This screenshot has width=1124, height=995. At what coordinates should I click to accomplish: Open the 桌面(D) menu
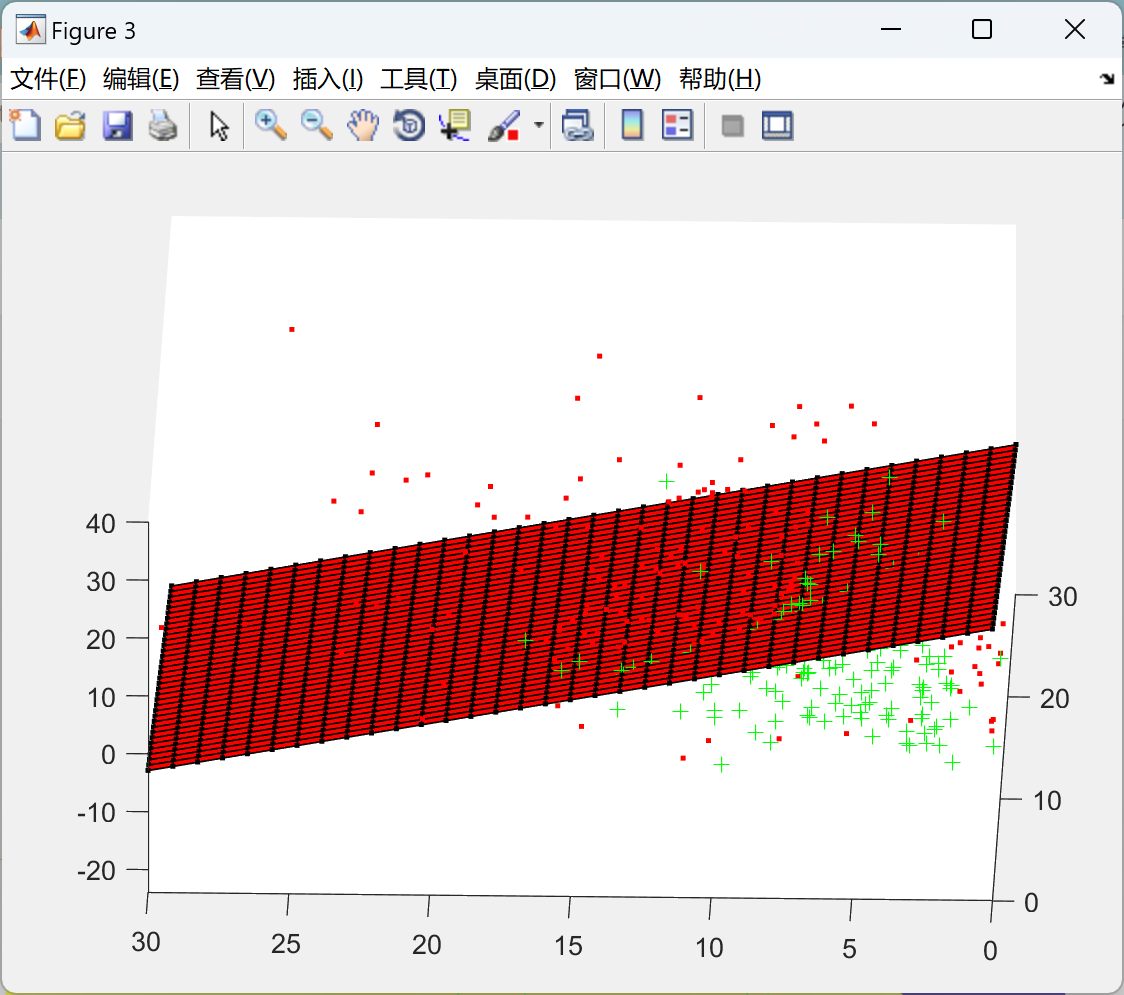tap(515, 79)
